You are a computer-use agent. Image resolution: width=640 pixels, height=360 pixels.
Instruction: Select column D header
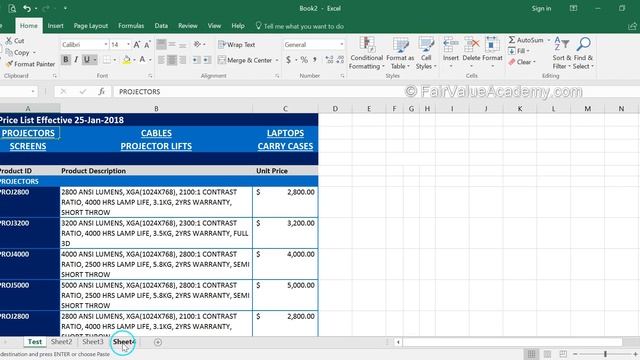(x=335, y=109)
